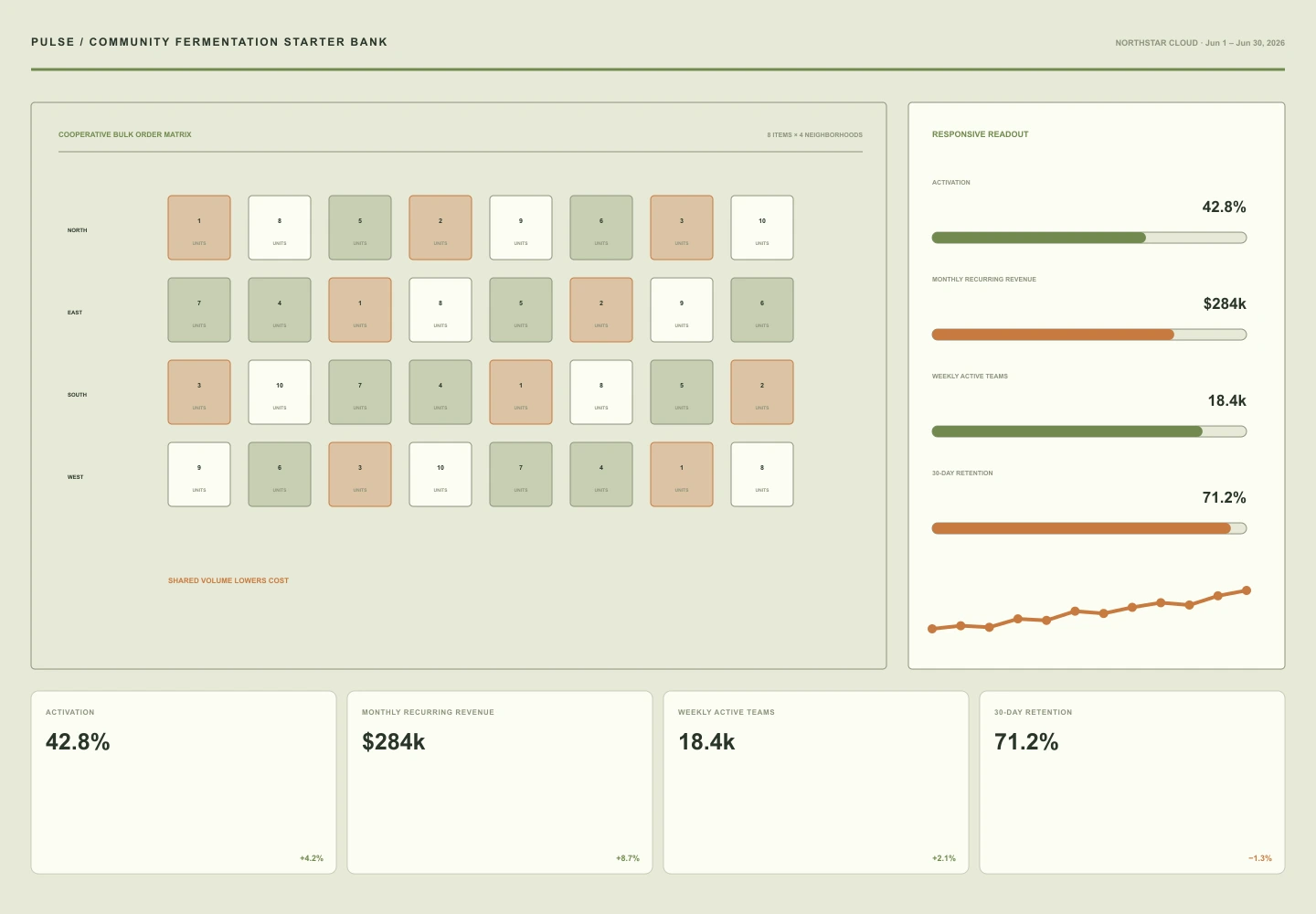Image resolution: width=1316 pixels, height=914 pixels.
Task: Pick the West row 7 units cell
Action: pyautogui.click(x=521, y=474)
